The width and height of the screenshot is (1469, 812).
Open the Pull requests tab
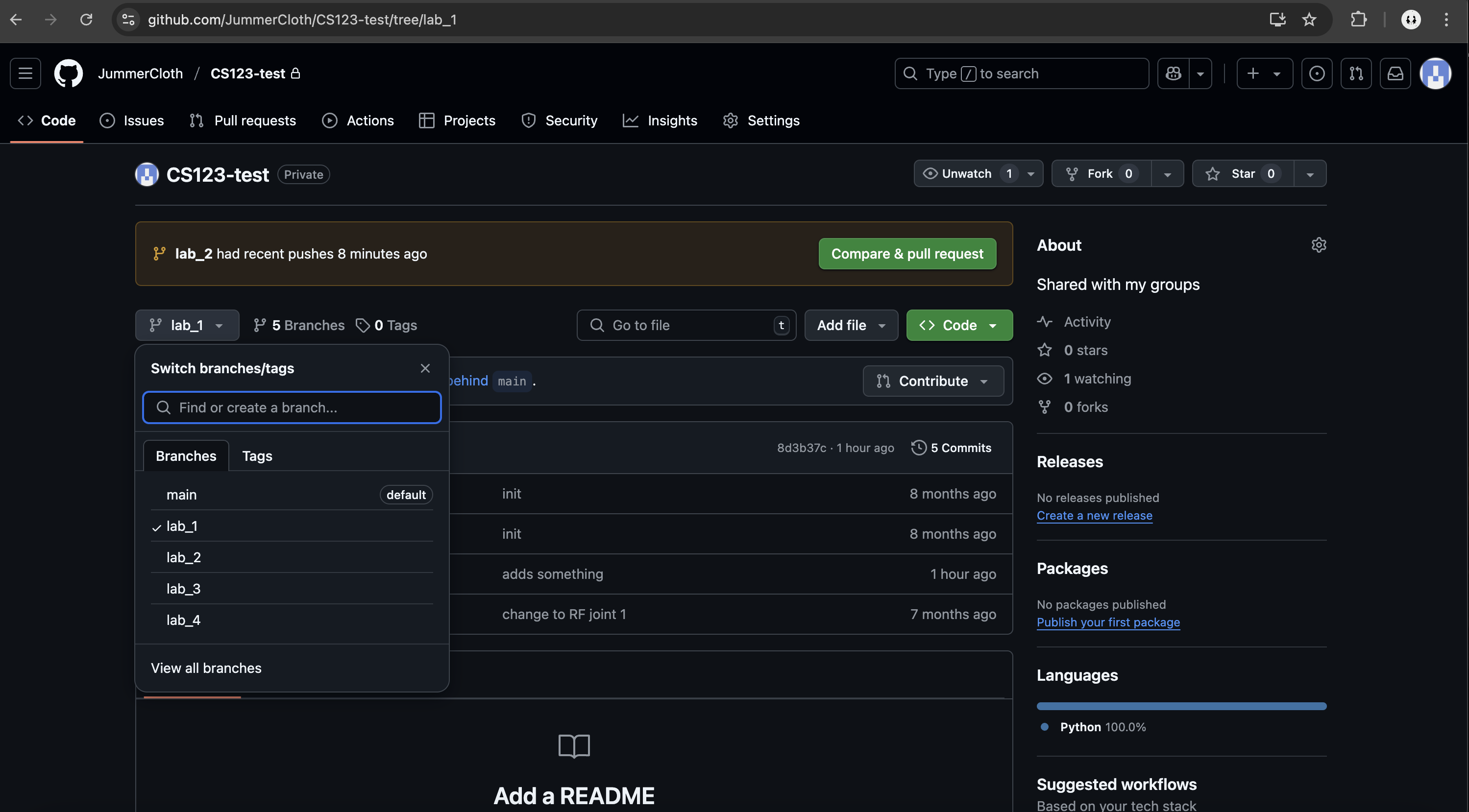[x=243, y=120]
